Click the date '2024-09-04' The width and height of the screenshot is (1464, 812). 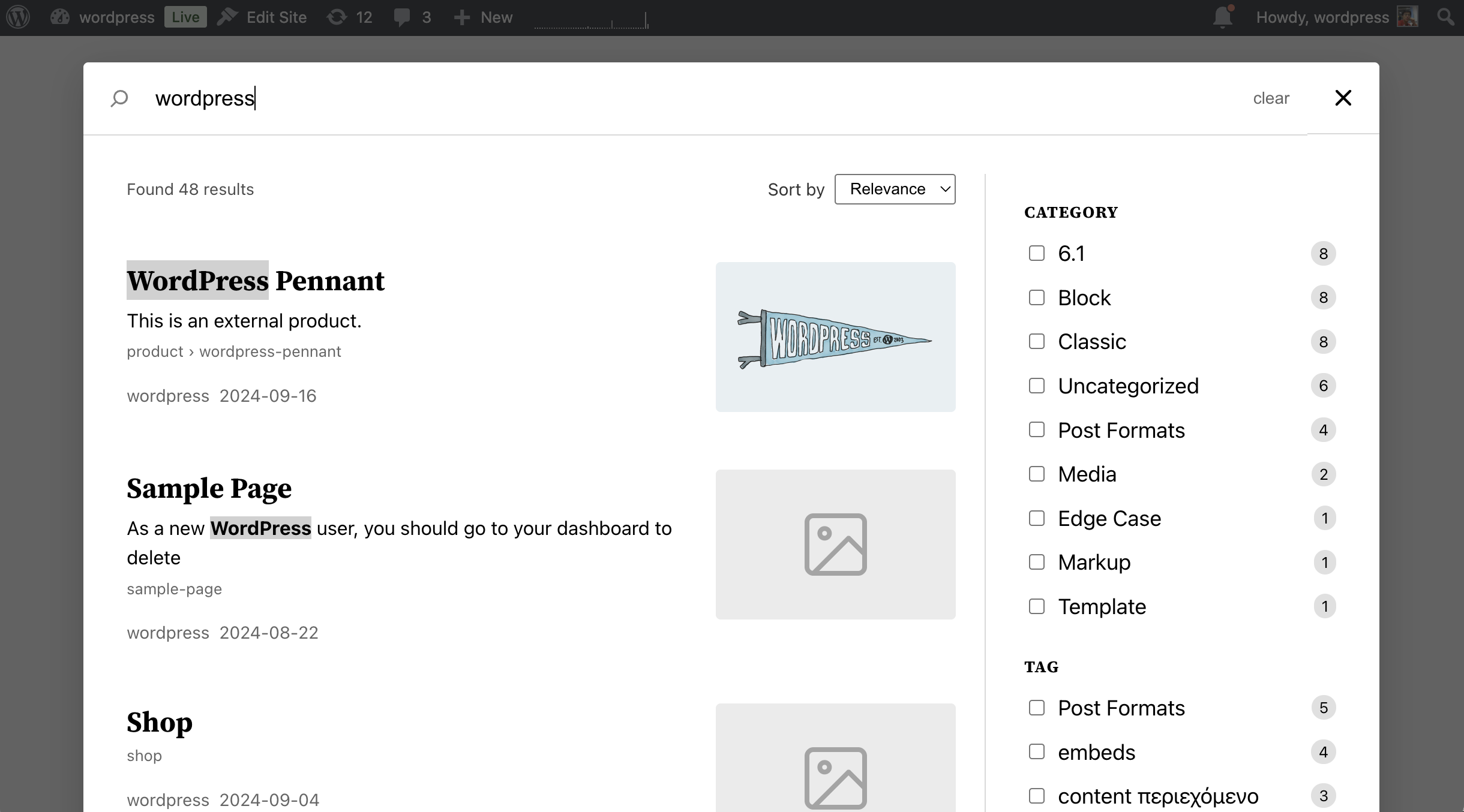(269, 800)
